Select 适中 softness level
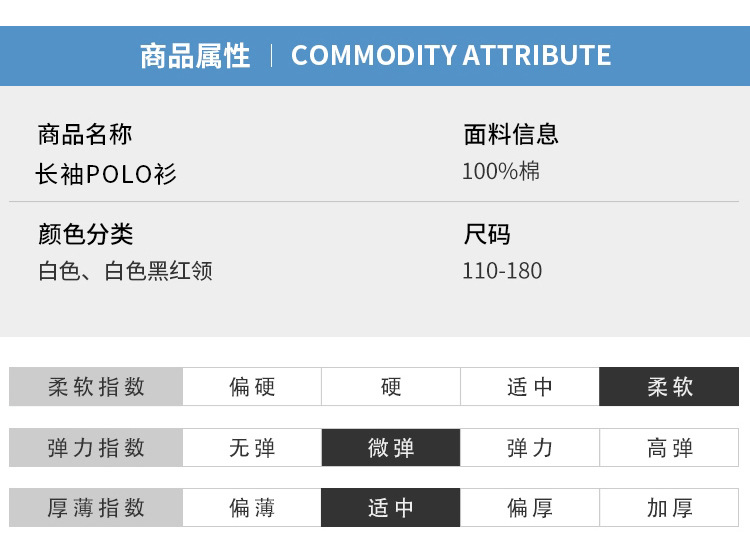Image resolution: width=750 pixels, height=550 pixels. tap(530, 387)
